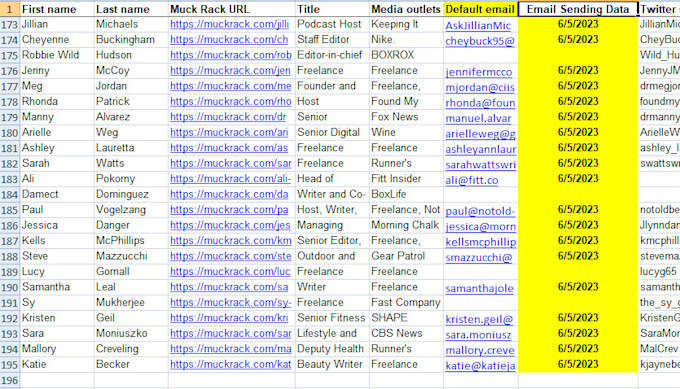Open the AskJillianMic email link
This screenshot has height=389, width=680.
[x=478, y=26]
